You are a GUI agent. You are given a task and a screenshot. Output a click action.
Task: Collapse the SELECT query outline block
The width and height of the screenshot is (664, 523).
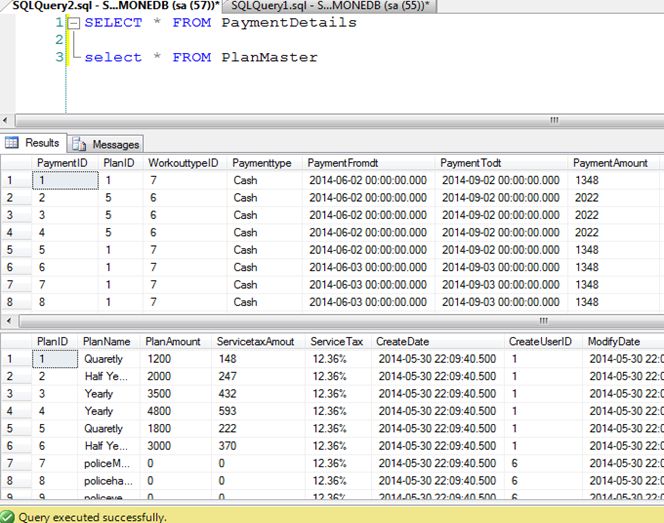click(74, 23)
